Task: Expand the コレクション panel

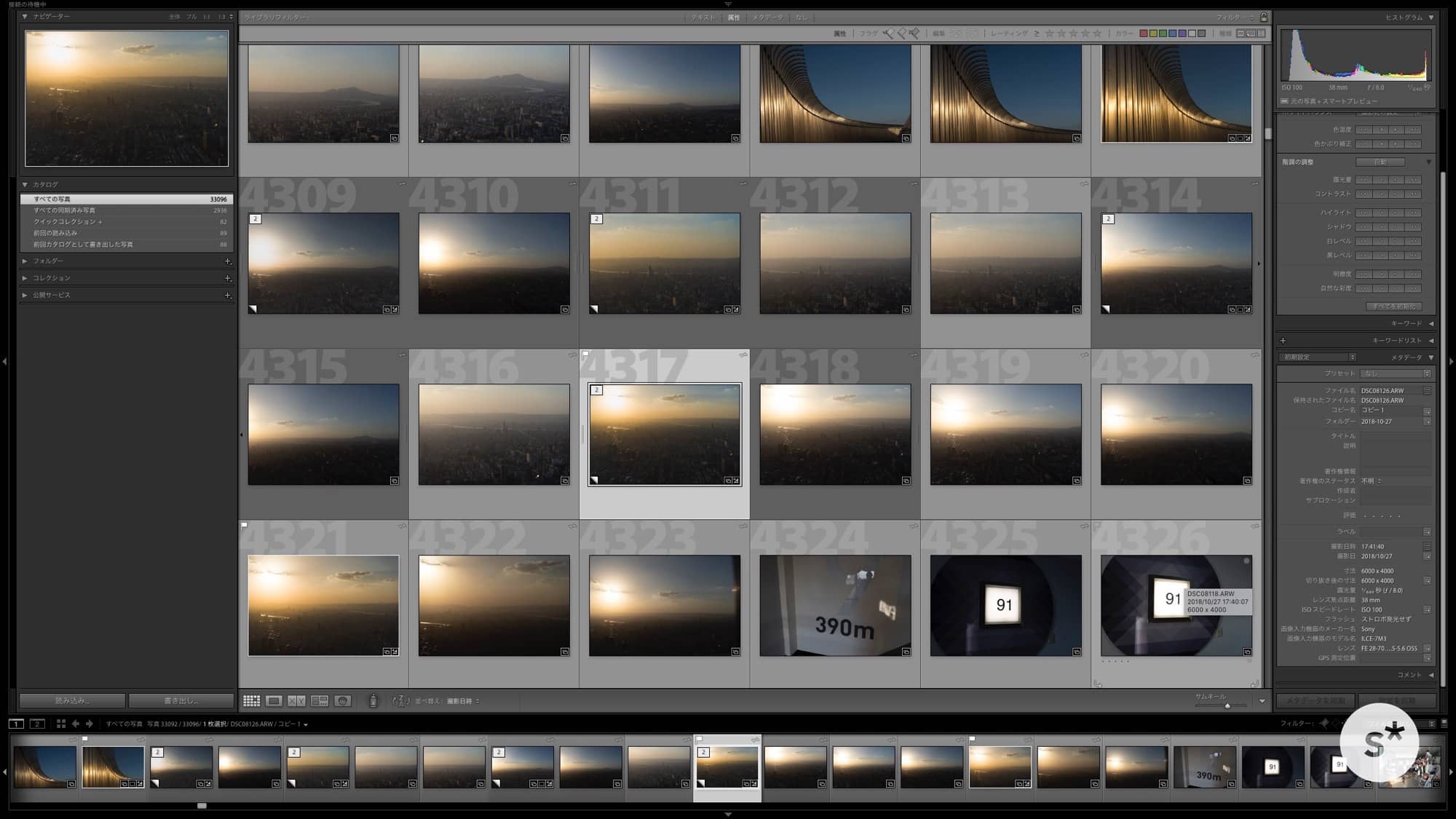Action: (x=51, y=278)
